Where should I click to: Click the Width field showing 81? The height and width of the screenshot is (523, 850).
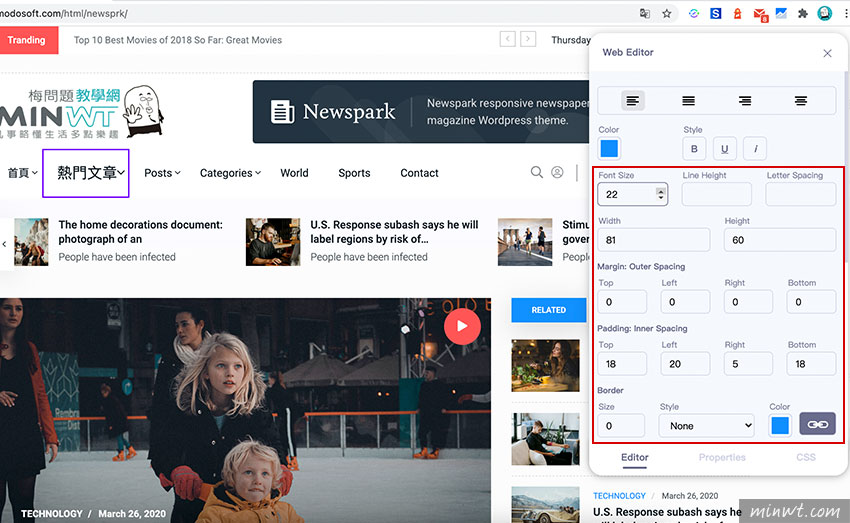click(x=654, y=240)
